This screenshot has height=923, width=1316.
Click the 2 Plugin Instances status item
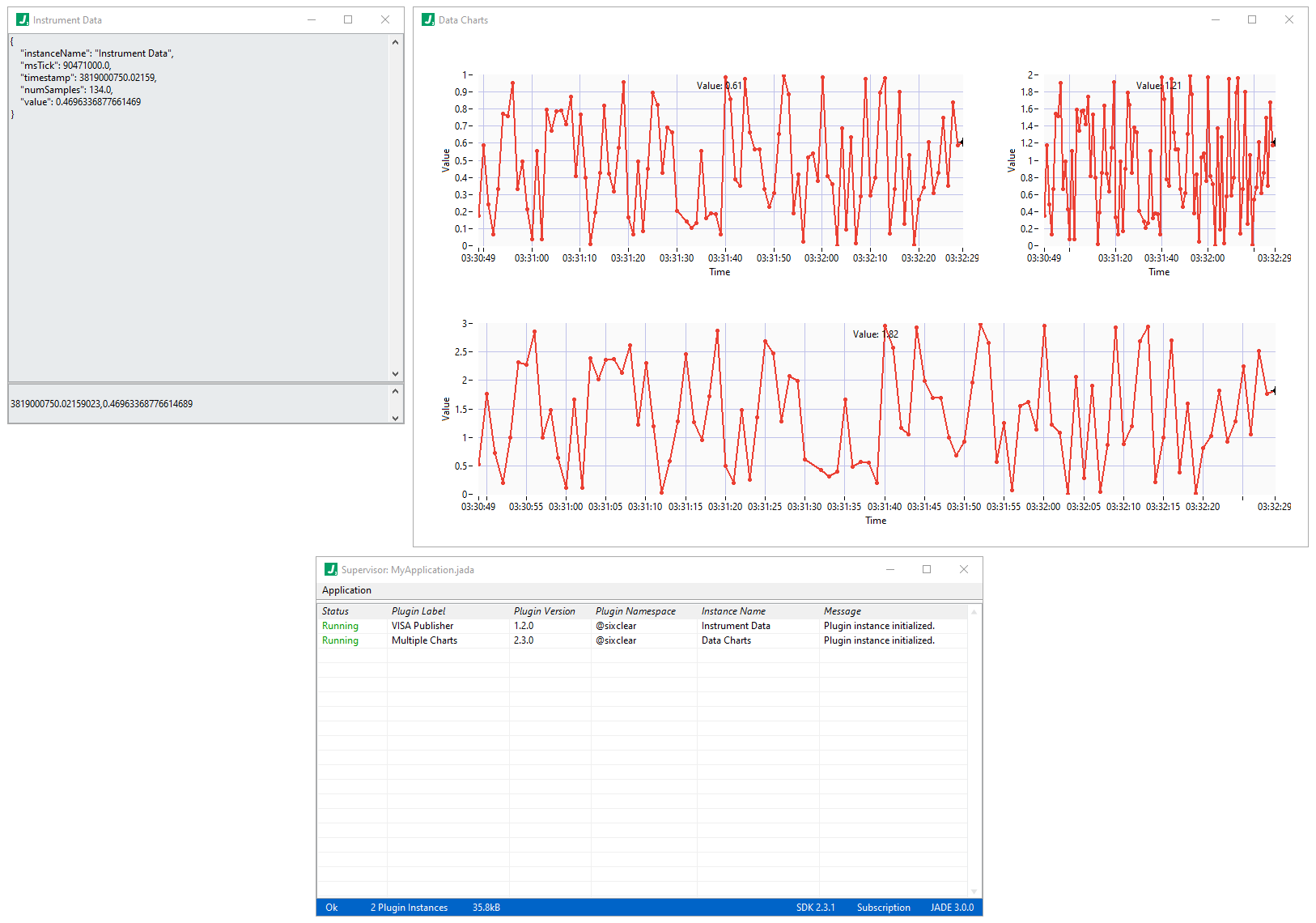(x=408, y=907)
